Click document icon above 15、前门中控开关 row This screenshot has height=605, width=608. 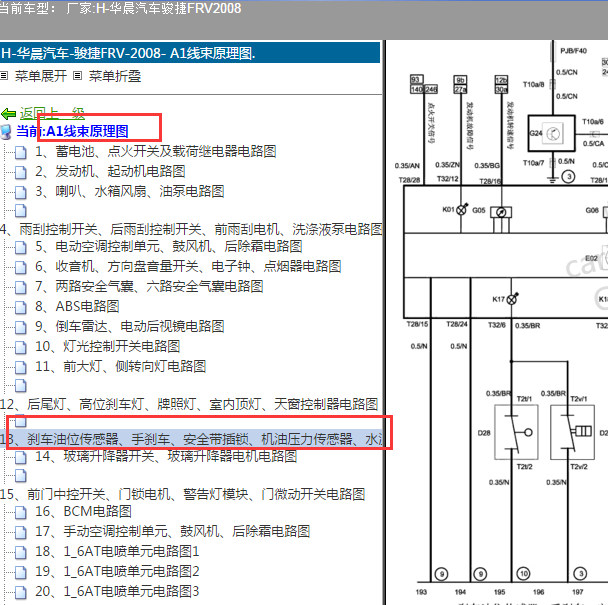click(x=21, y=475)
